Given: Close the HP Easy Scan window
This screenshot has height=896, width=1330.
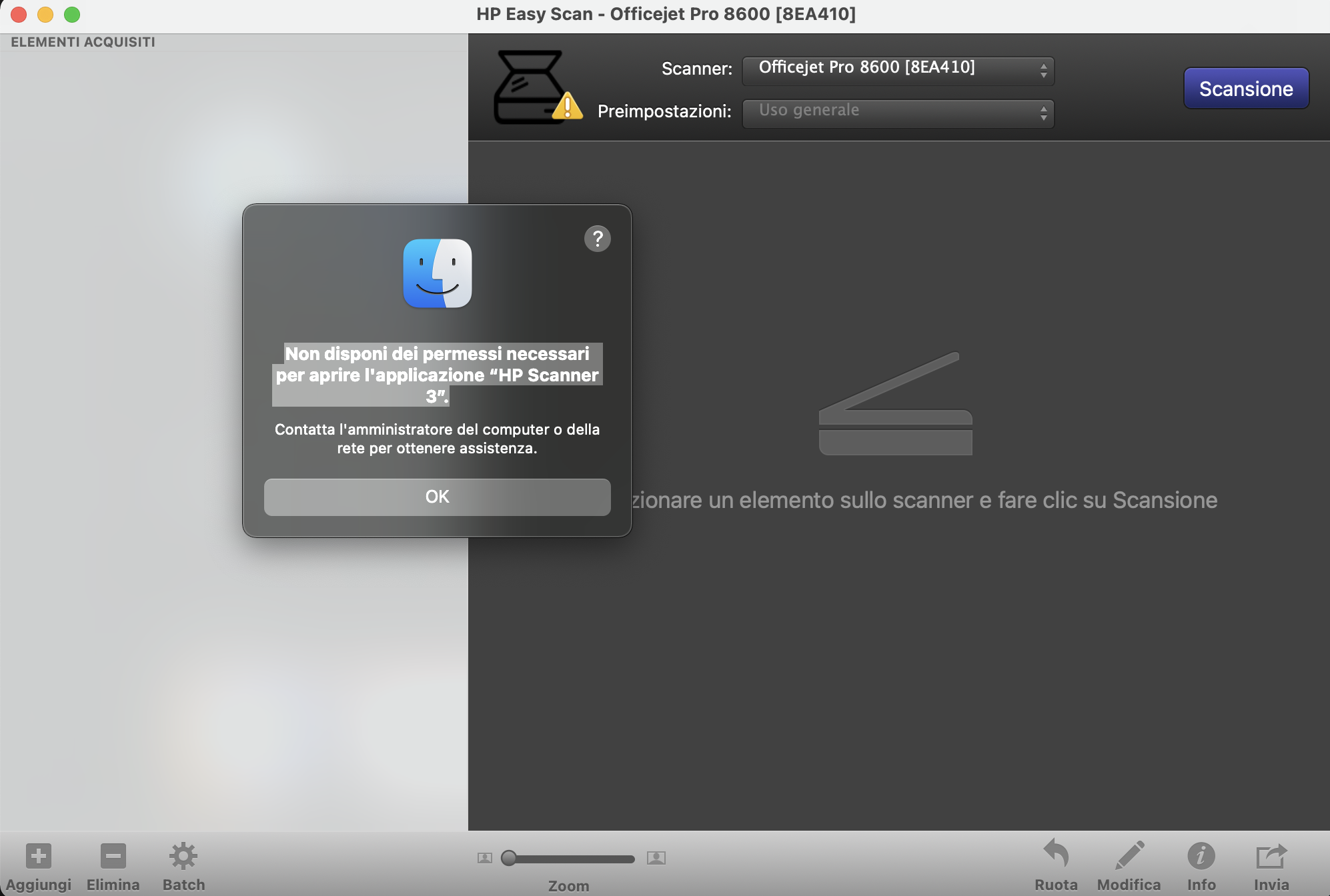Looking at the screenshot, I should 19,14.
